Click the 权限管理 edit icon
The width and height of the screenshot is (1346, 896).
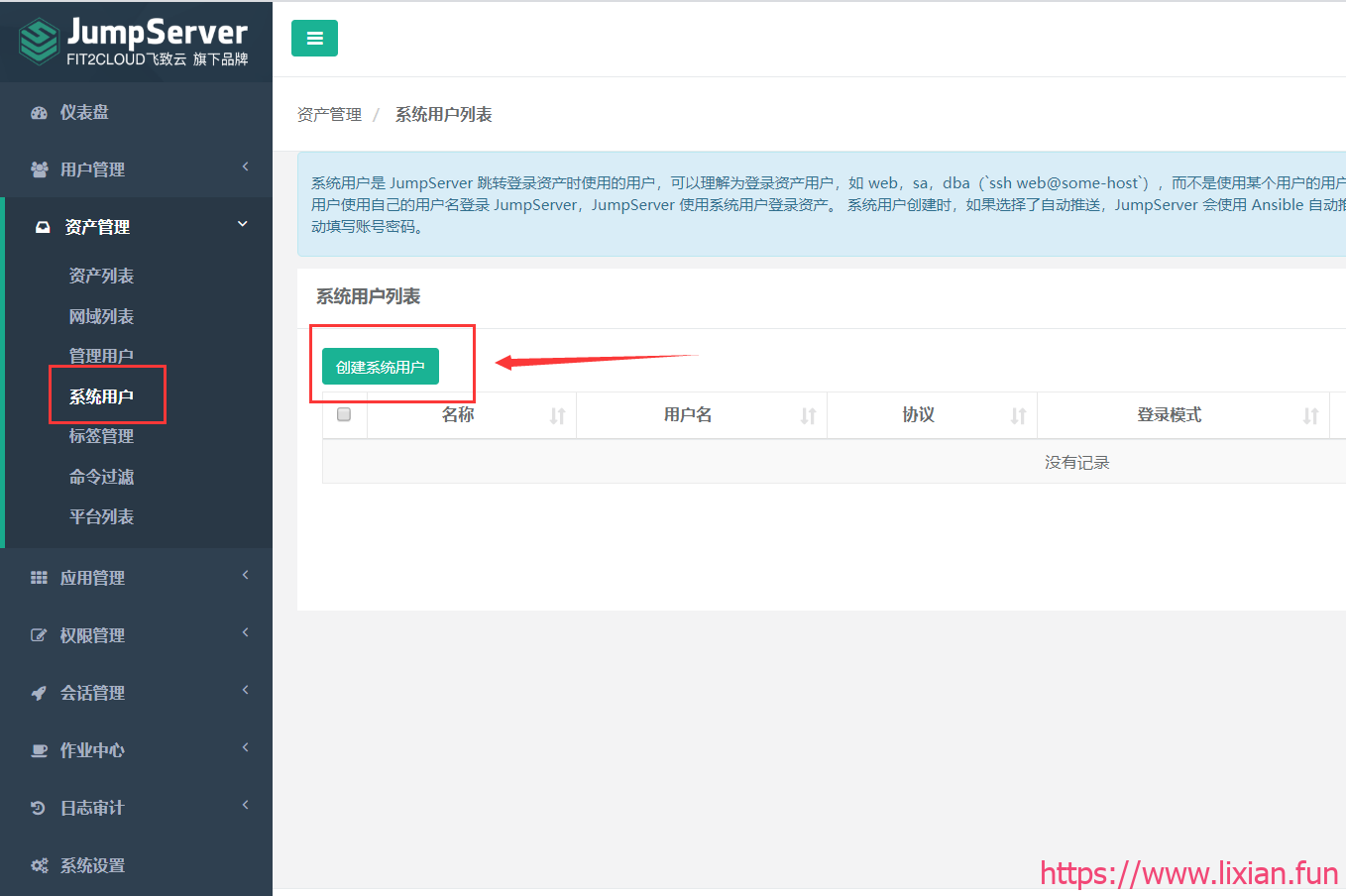click(40, 635)
